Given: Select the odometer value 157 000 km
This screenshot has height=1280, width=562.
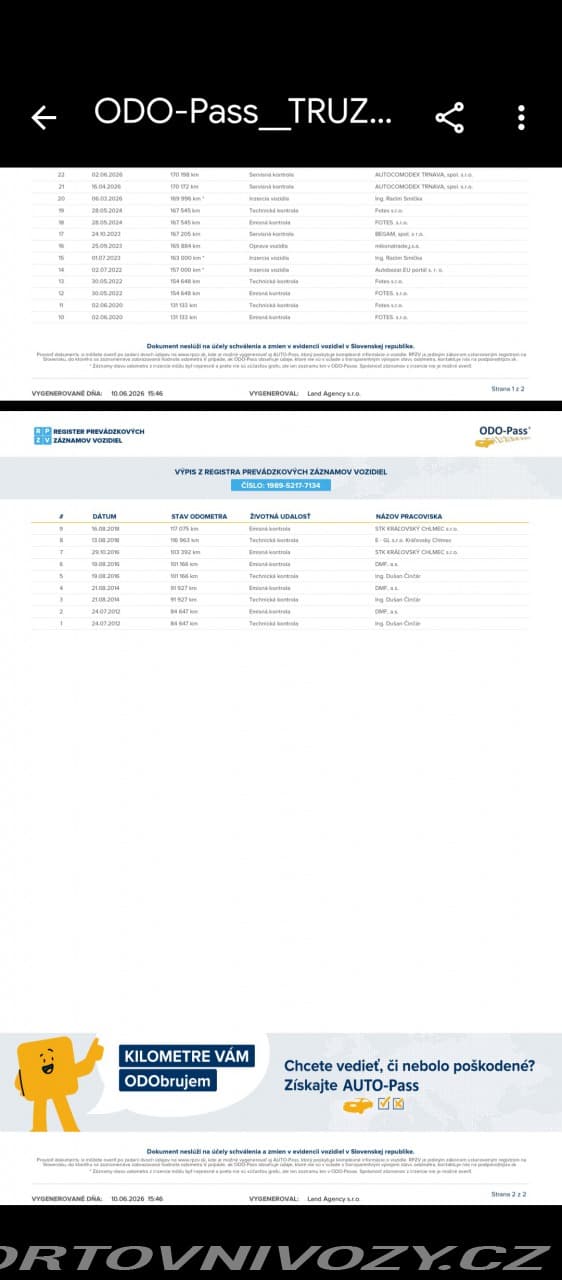Looking at the screenshot, I should click(x=187, y=270).
